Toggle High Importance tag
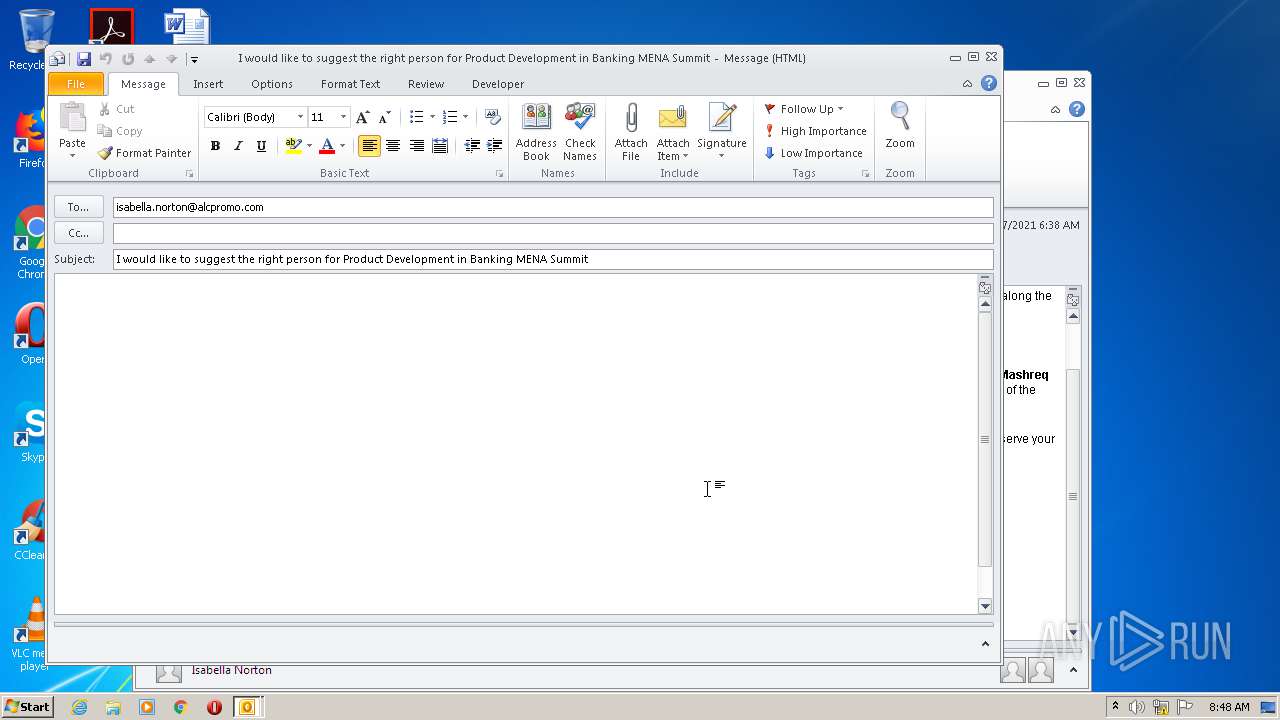The height and width of the screenshot is (720, 1280). [814, 131]
